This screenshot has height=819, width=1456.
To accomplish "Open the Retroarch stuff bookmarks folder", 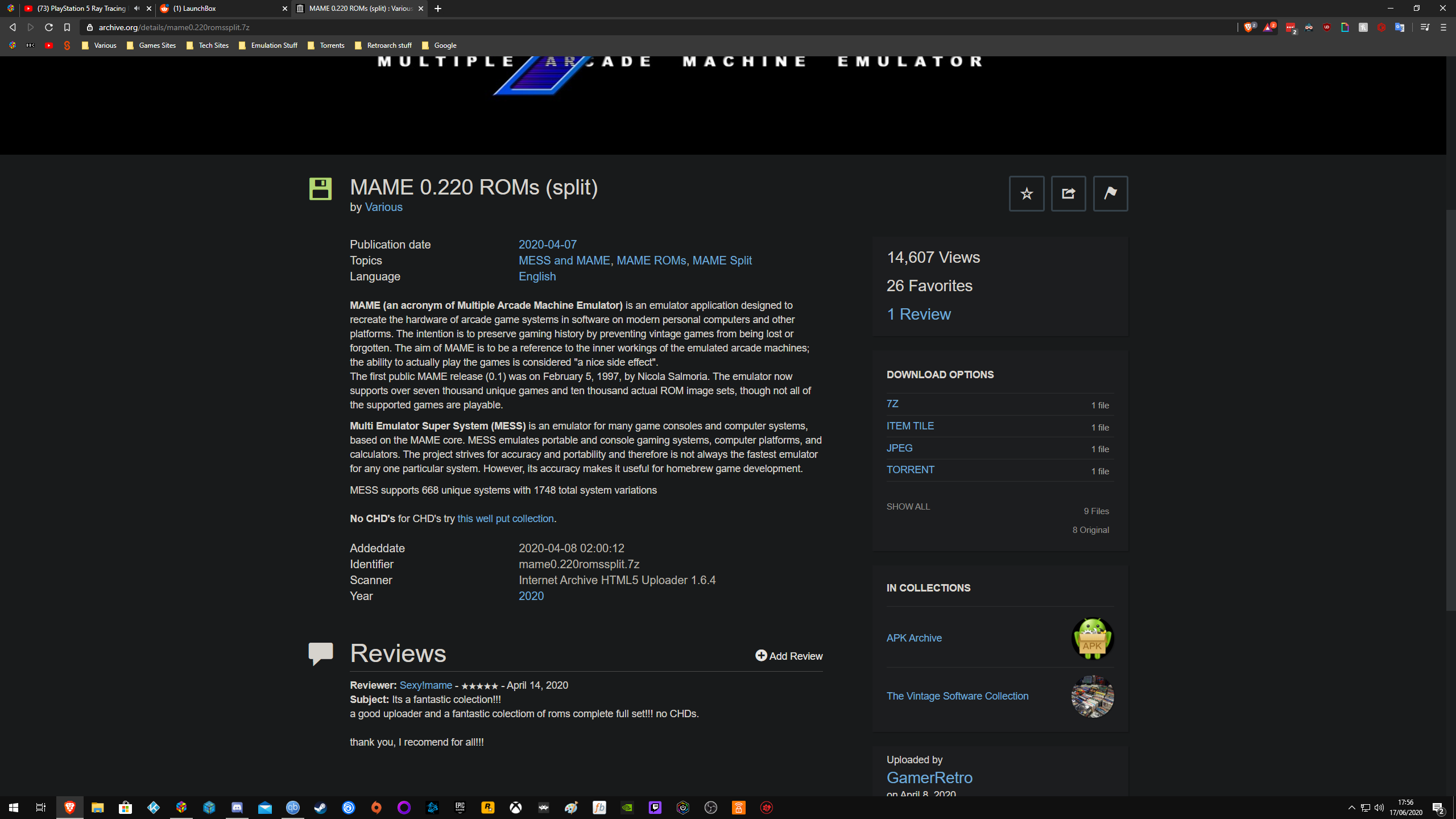I will coord(383,45).
